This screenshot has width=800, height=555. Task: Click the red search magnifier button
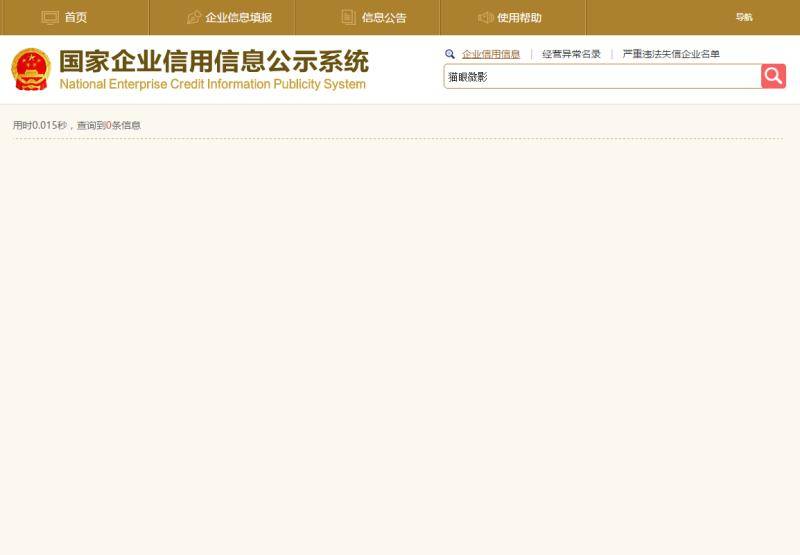773,76
